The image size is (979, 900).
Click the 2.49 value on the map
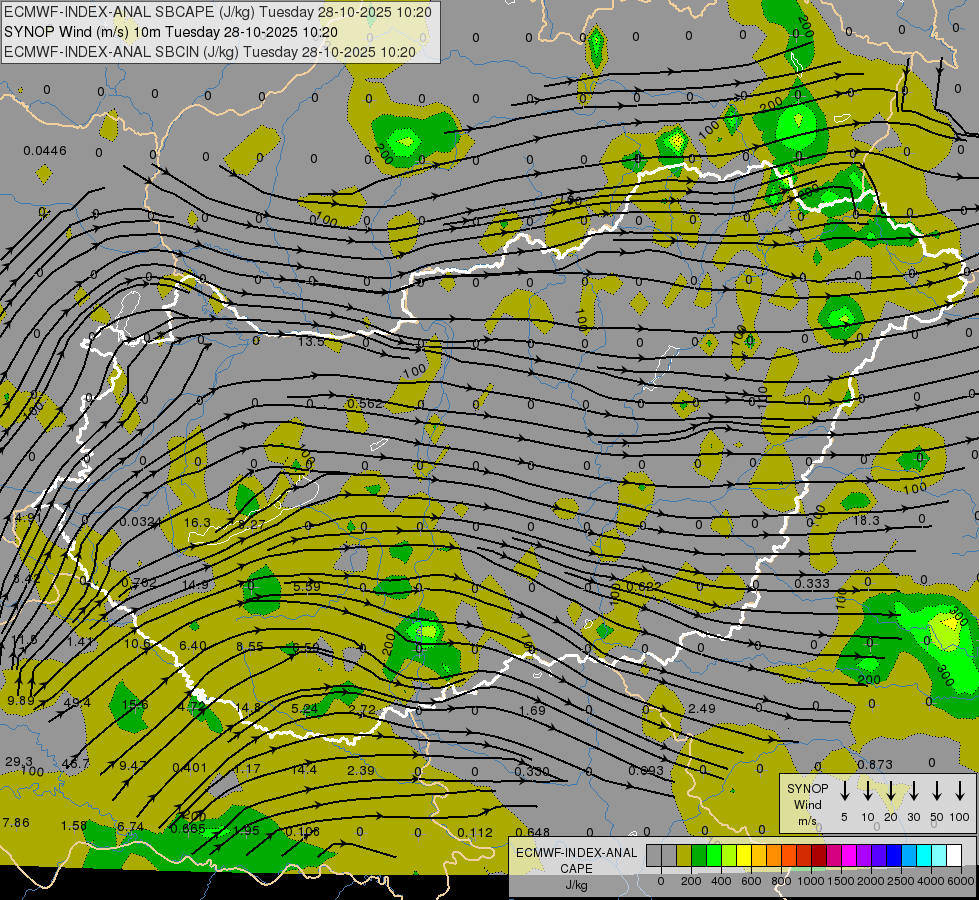(x=702, y=708)
